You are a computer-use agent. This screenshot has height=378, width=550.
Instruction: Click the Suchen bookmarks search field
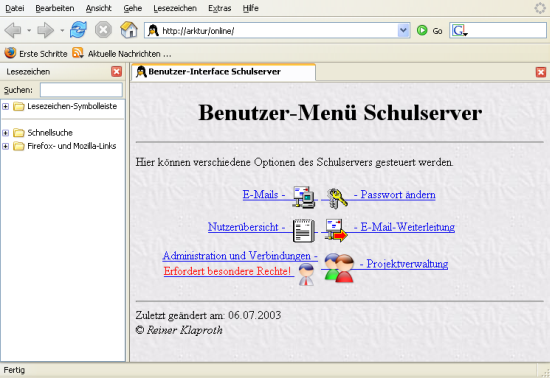pyautogui.click(x=81, y=90)
